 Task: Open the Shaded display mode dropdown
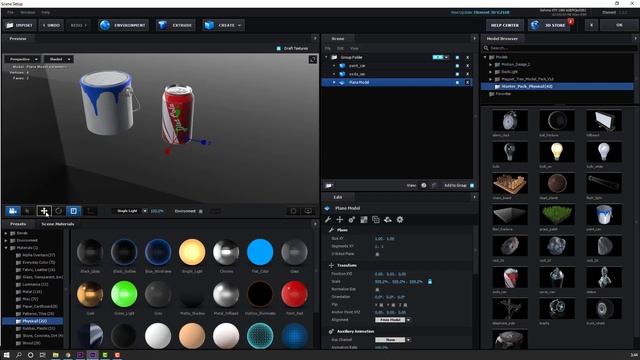59,59
